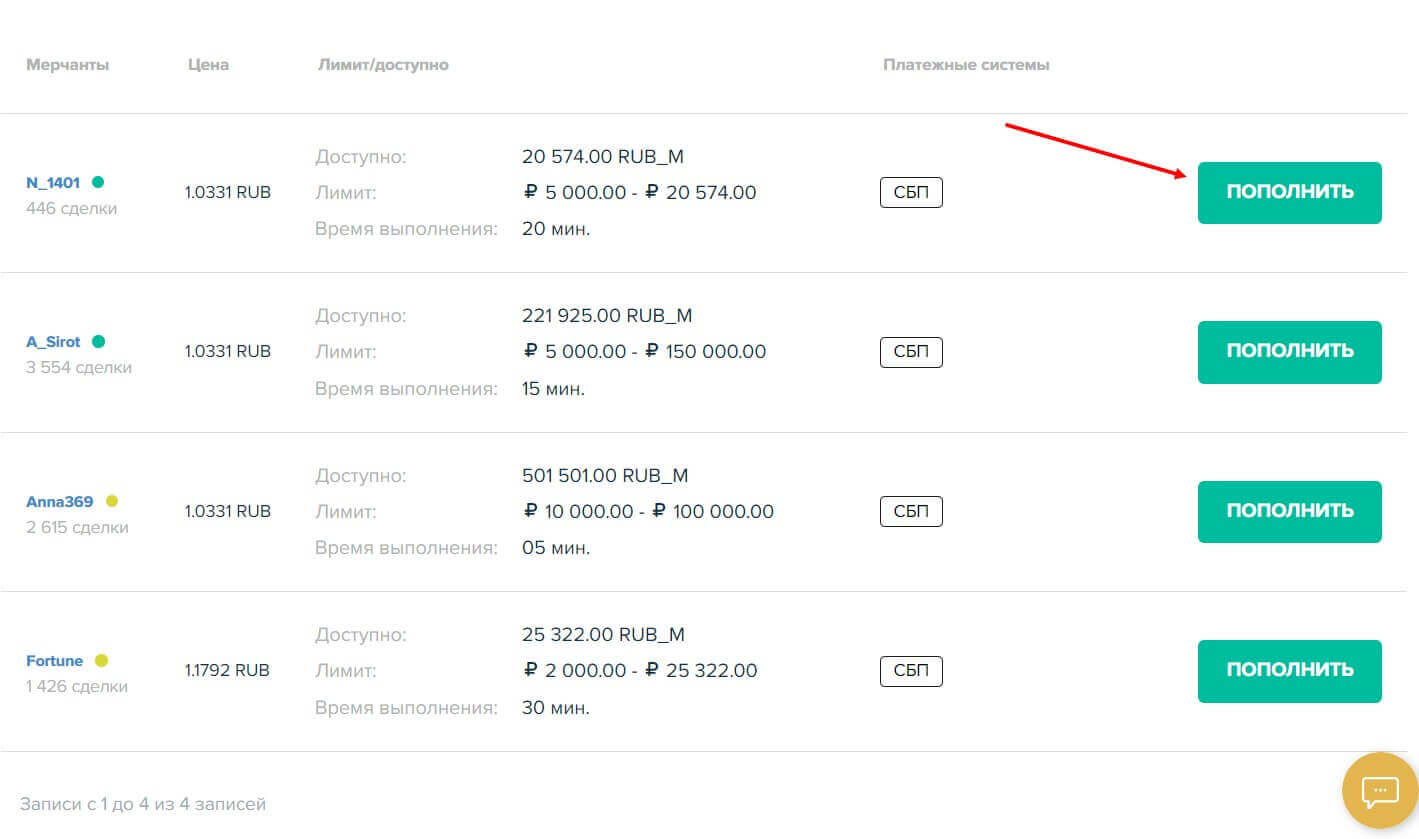Choose the СБП payment badge for Anna369
The height and width of the screenshot is (839, 1419).
tap(911, 512)
